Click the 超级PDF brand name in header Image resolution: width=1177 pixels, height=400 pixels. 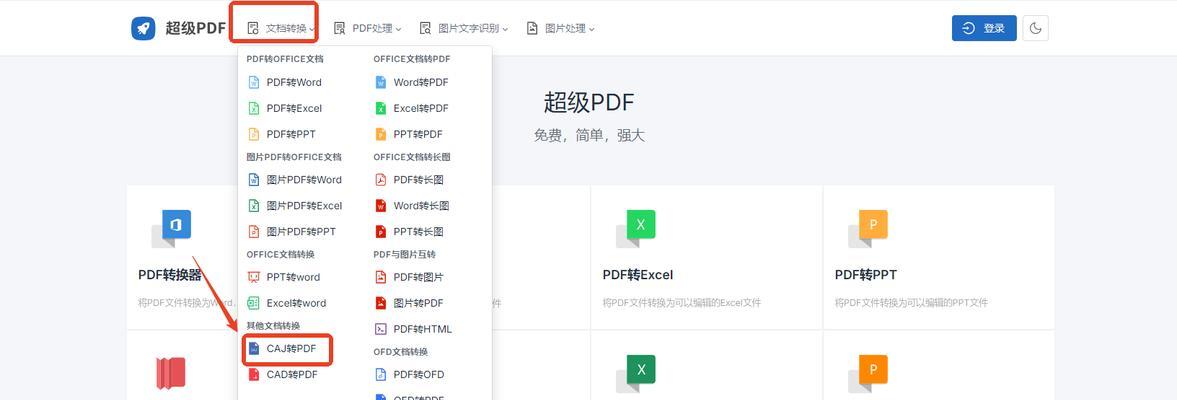(195, 29)
